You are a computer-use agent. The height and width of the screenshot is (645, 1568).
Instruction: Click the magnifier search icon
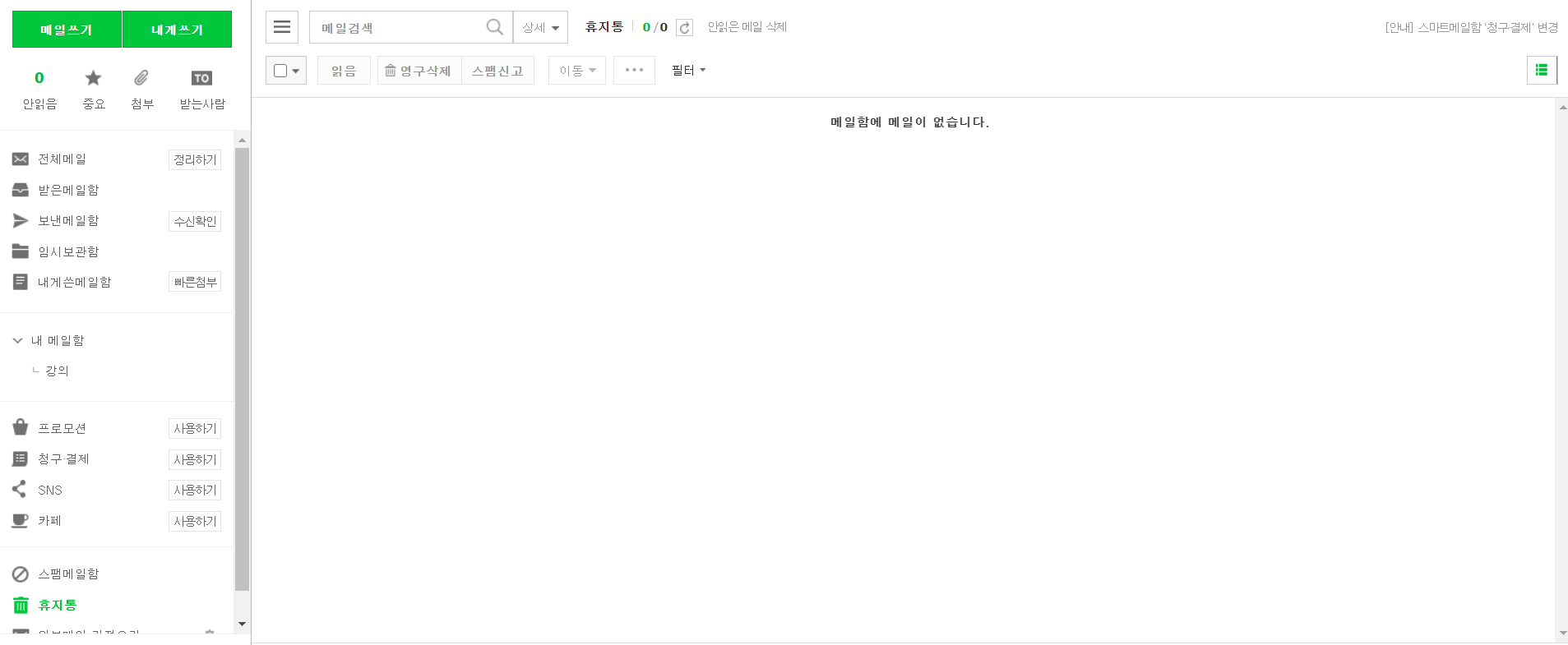pos(494,27)
